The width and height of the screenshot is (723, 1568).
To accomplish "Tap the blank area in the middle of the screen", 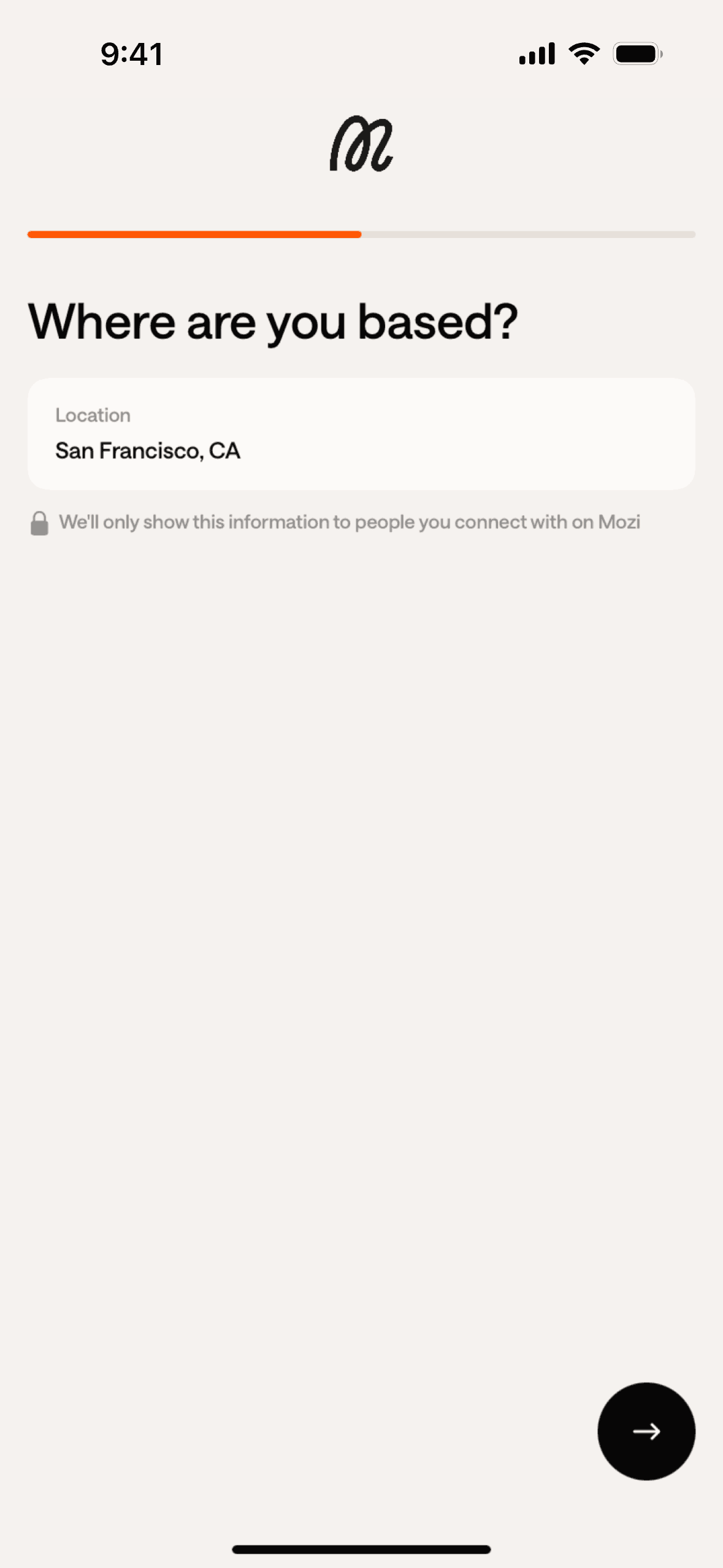I will (361, 920).
